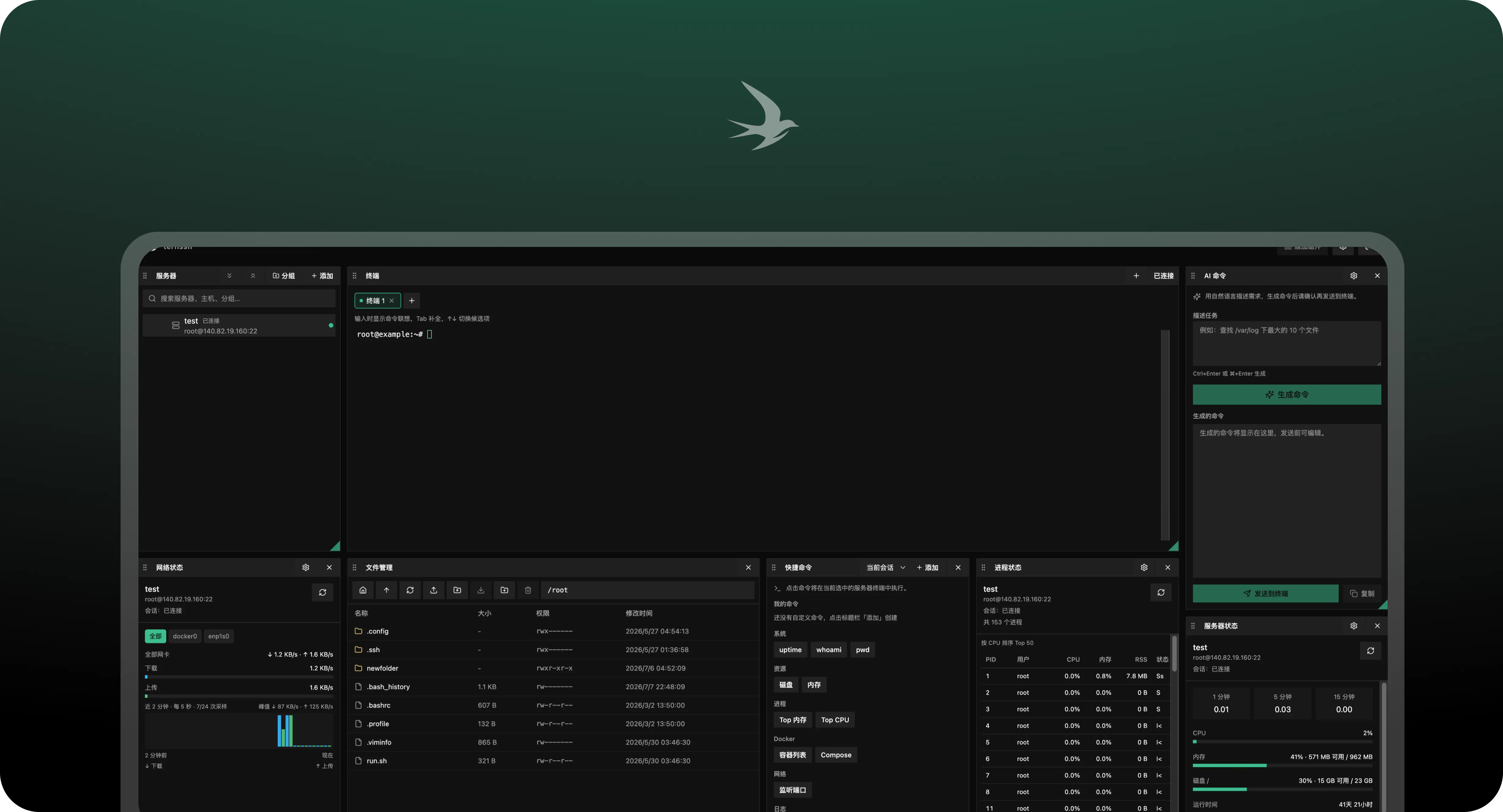Viewport: 1503px width, 812px height.
Task: Select the docker0 interface filter
Action: click(x=185, y=636)
